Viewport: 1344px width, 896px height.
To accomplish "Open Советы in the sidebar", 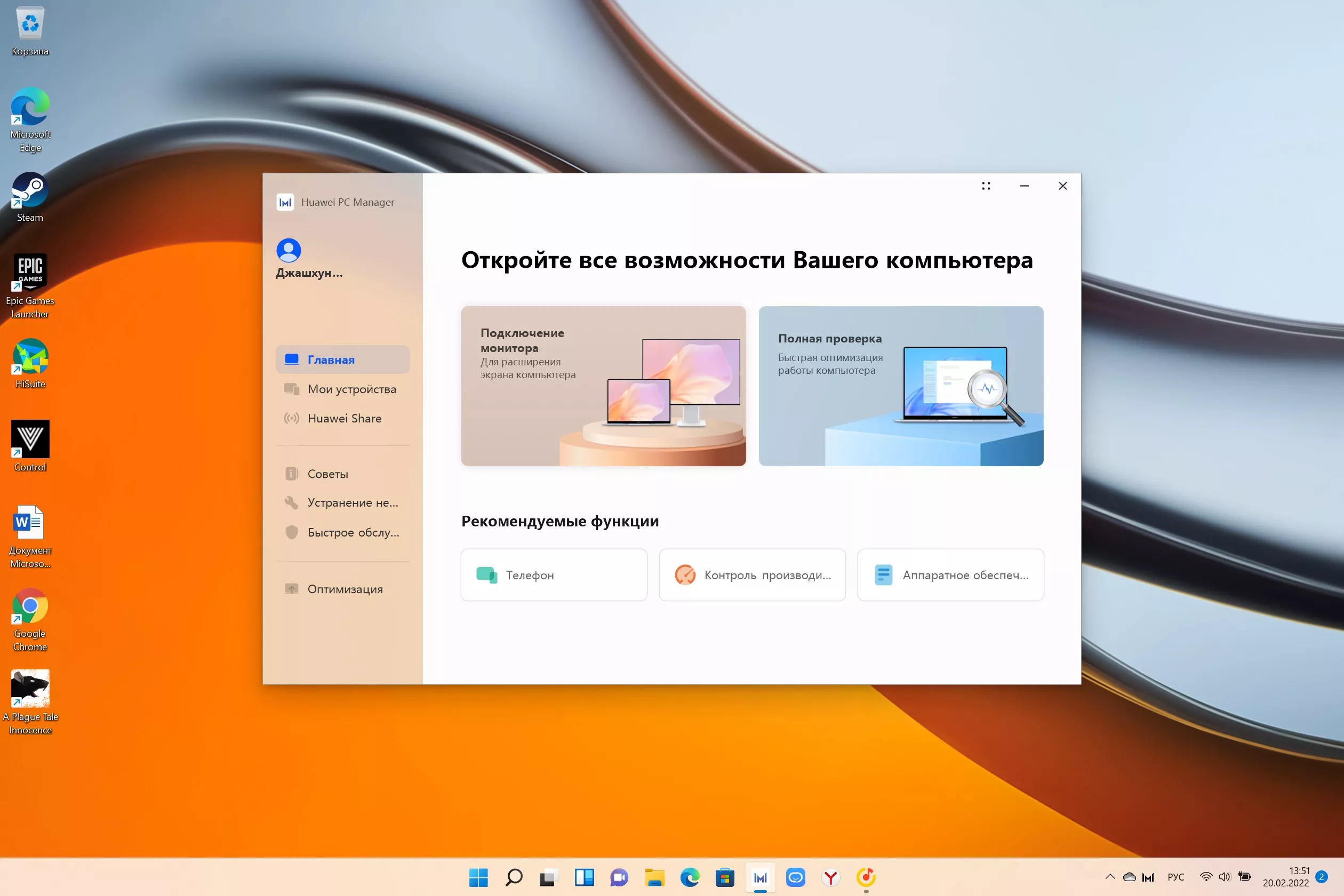I will [x=343, y=474].
